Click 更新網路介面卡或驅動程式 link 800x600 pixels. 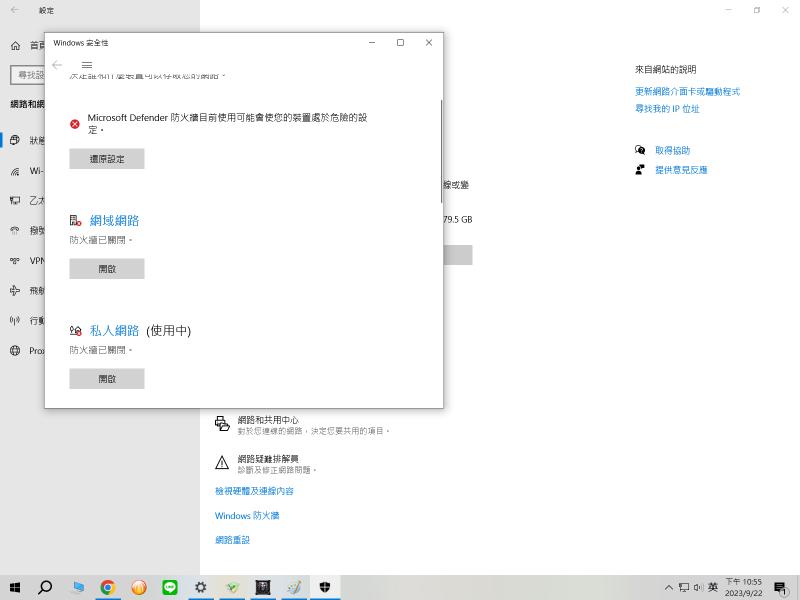pos(687,91)
